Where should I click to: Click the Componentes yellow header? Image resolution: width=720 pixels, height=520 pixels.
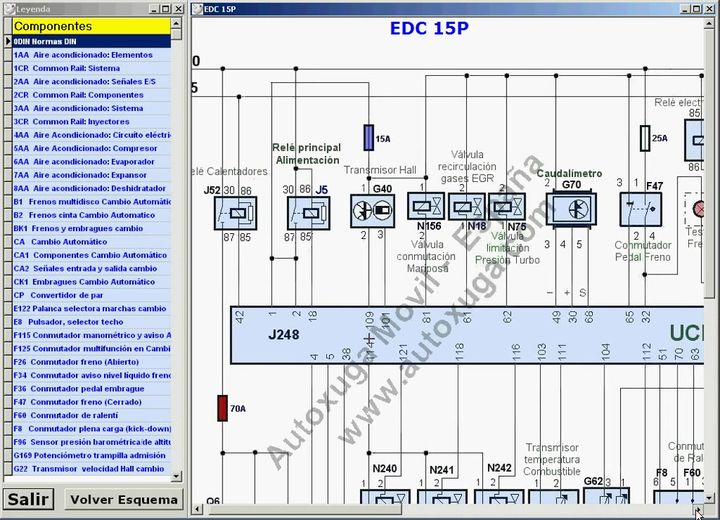(91, 26)
